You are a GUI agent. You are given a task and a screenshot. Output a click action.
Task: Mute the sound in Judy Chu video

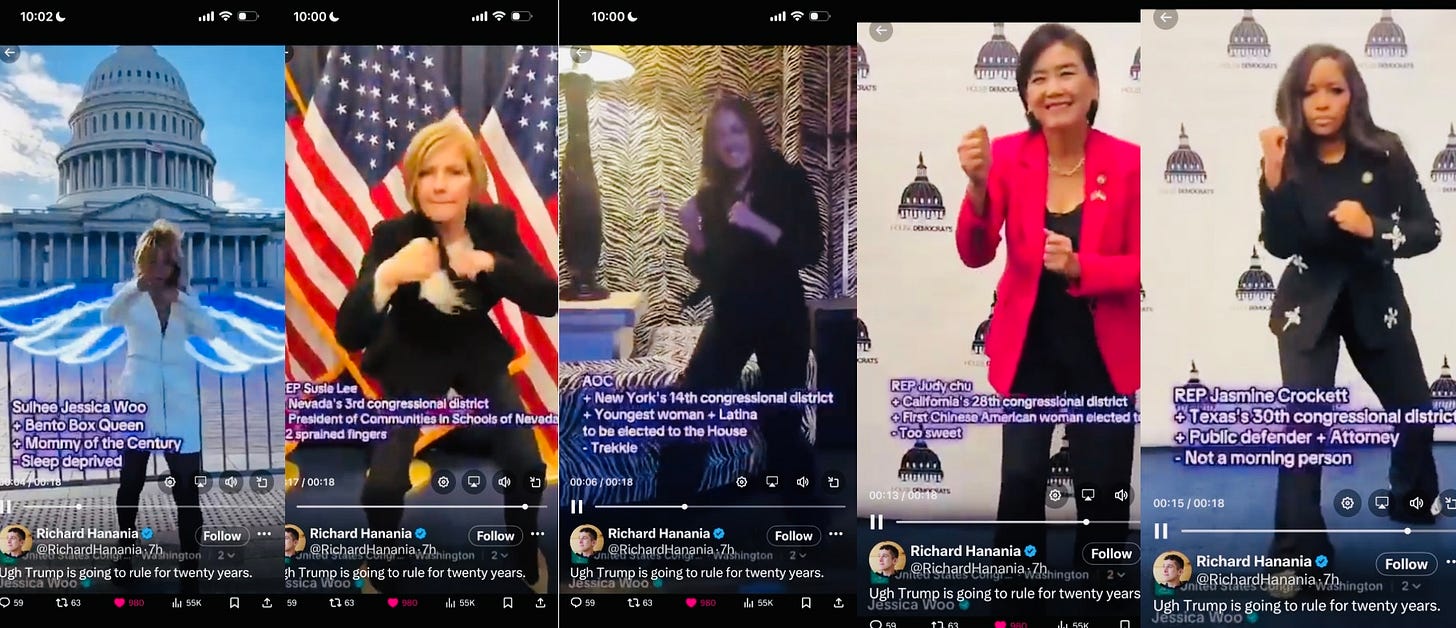tap(1120, 495)
